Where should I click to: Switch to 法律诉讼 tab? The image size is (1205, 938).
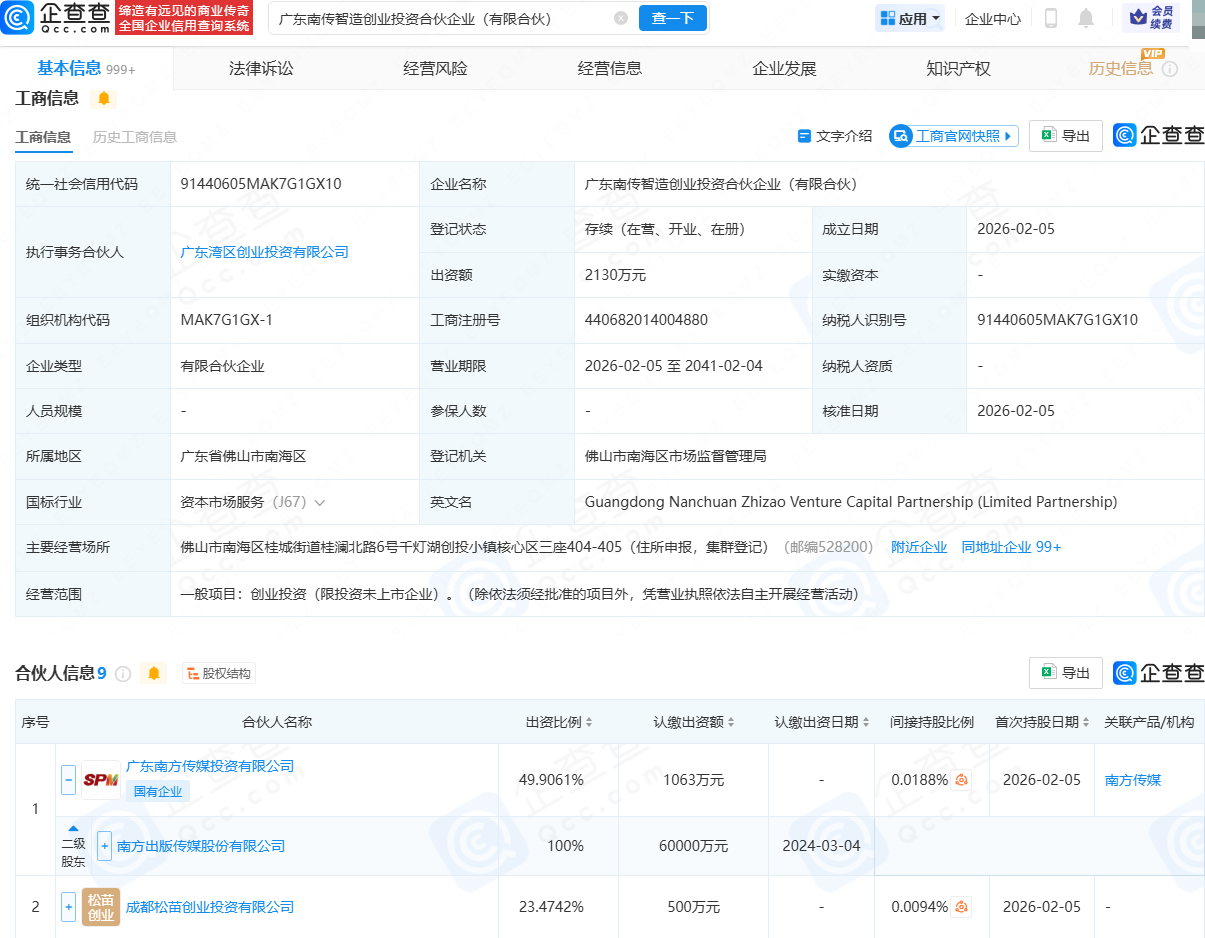pos(261,69)
